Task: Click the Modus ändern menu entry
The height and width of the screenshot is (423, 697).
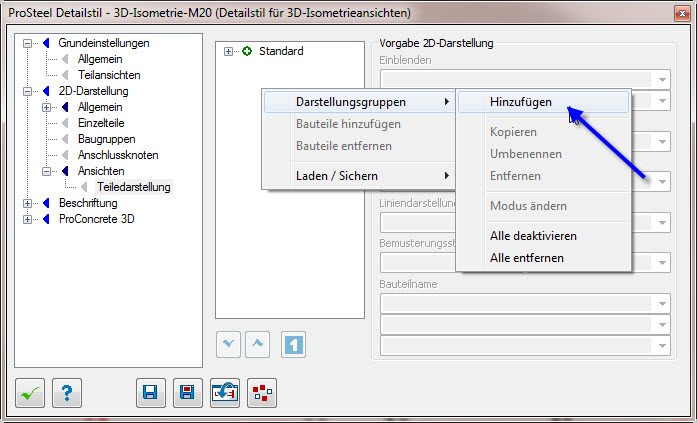Action: [543, 206]
